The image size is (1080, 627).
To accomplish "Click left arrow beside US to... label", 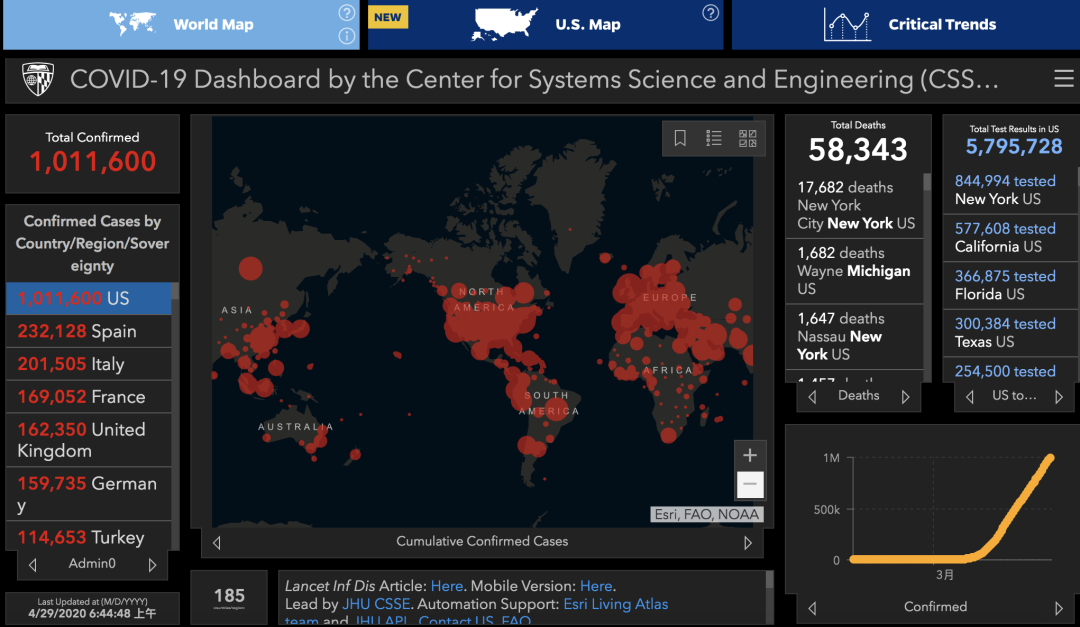I will [970, 397].
